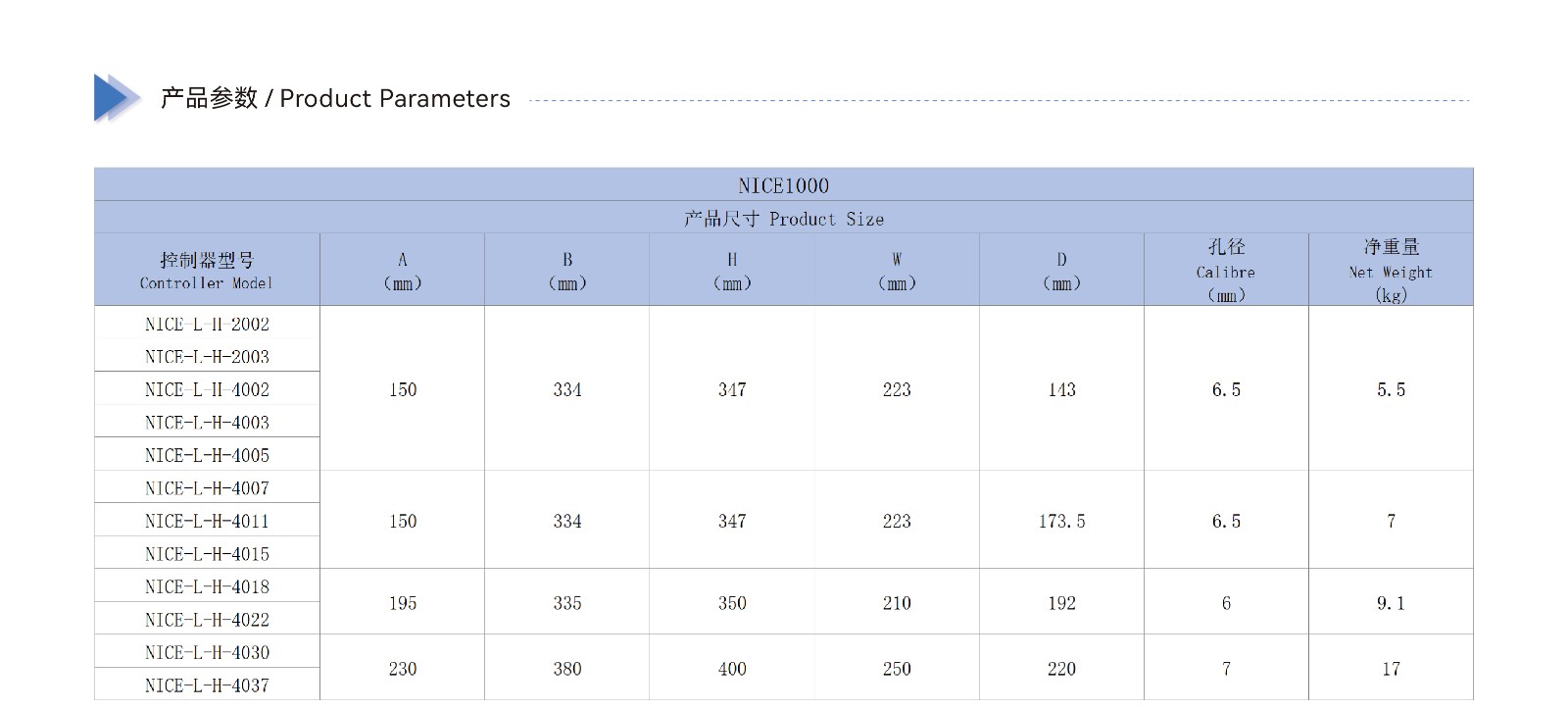
Task: Click the D value 173.5 cell
Action: click(x=1061, y=520)
